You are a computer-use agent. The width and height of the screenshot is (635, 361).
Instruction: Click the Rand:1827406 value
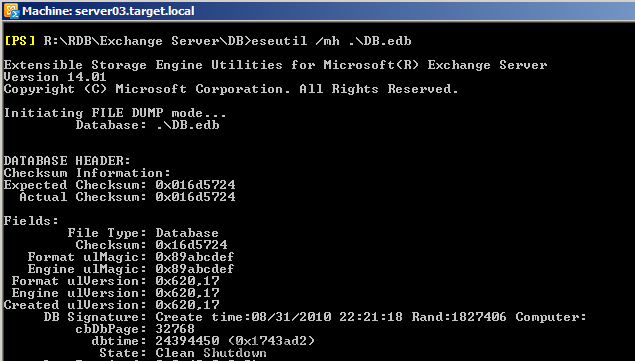tap(459, 317)
